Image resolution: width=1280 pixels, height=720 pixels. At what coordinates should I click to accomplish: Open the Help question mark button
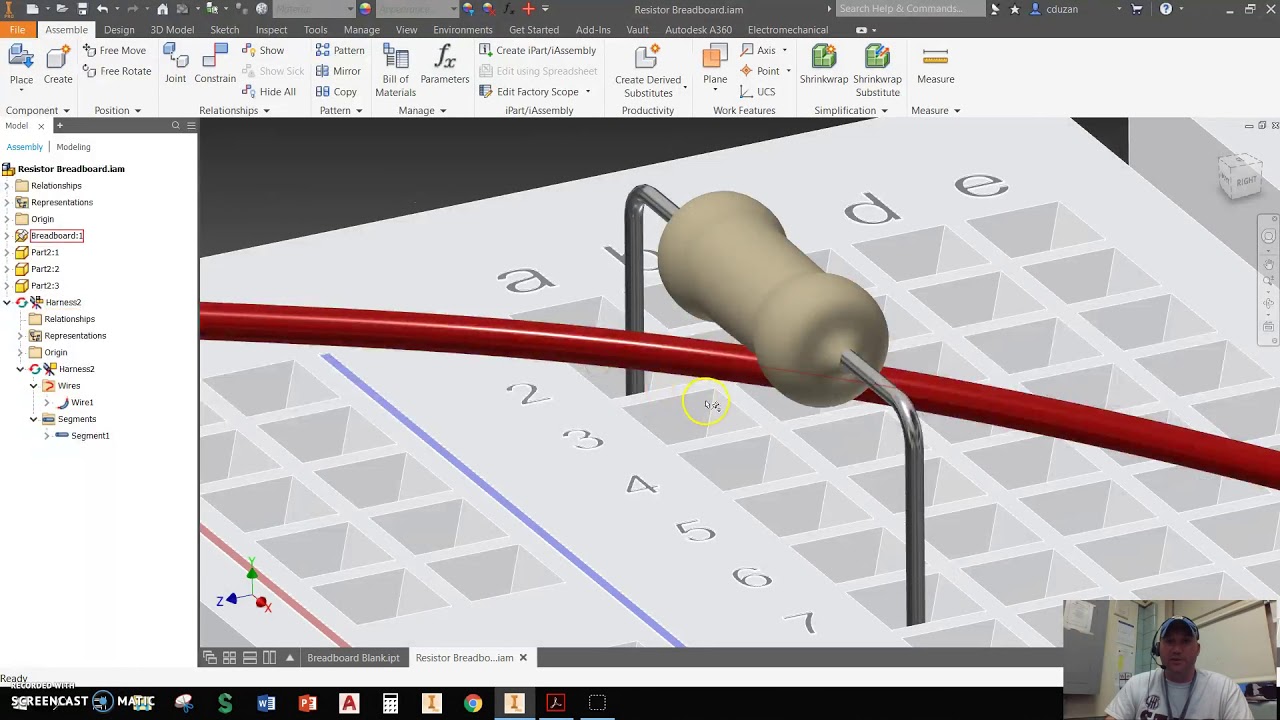point(1166,9)
